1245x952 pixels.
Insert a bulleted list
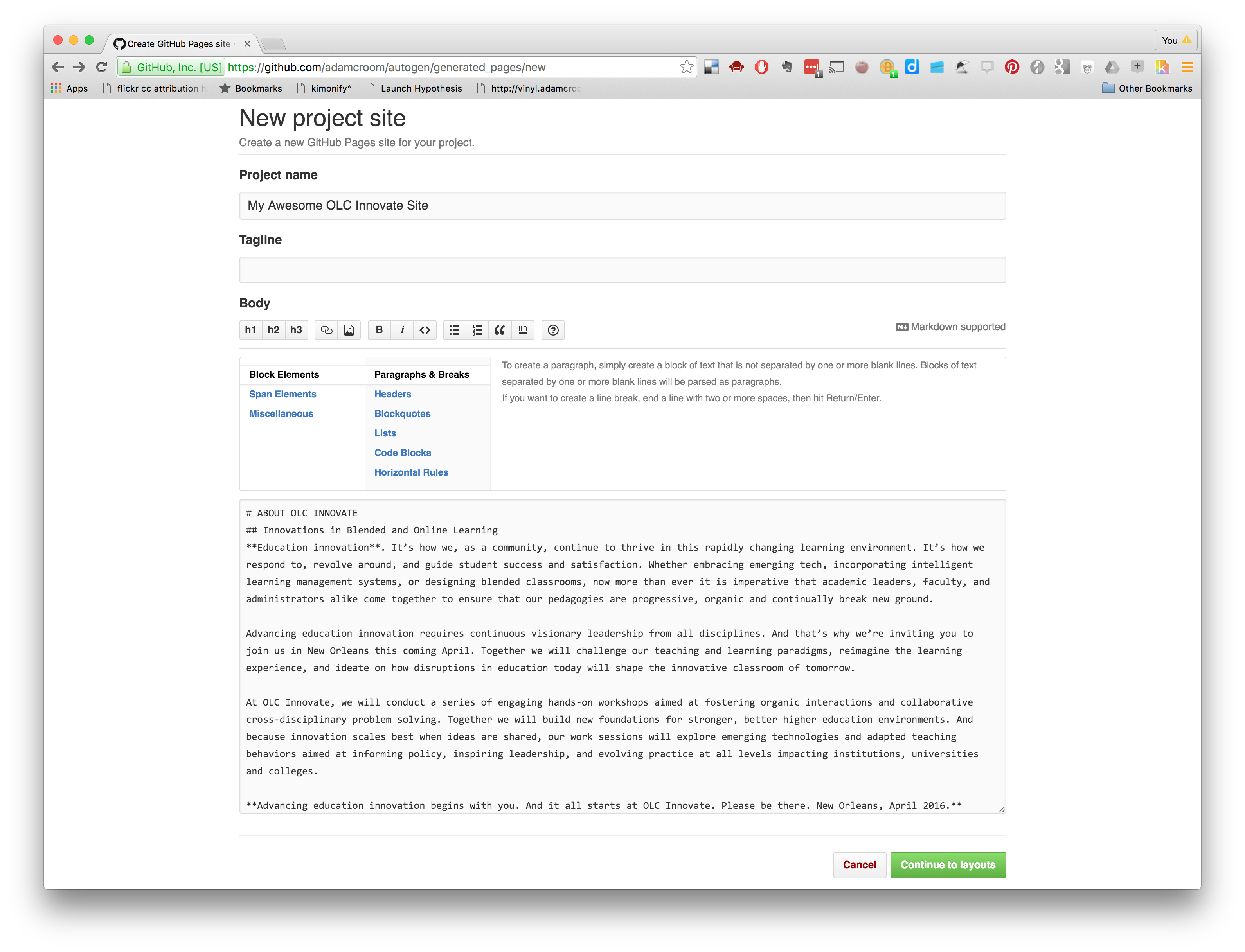tap(455, 330)
